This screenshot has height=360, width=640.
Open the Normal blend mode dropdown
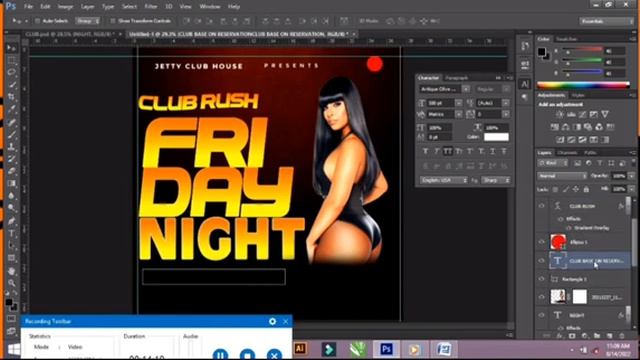tap(562, 176)
